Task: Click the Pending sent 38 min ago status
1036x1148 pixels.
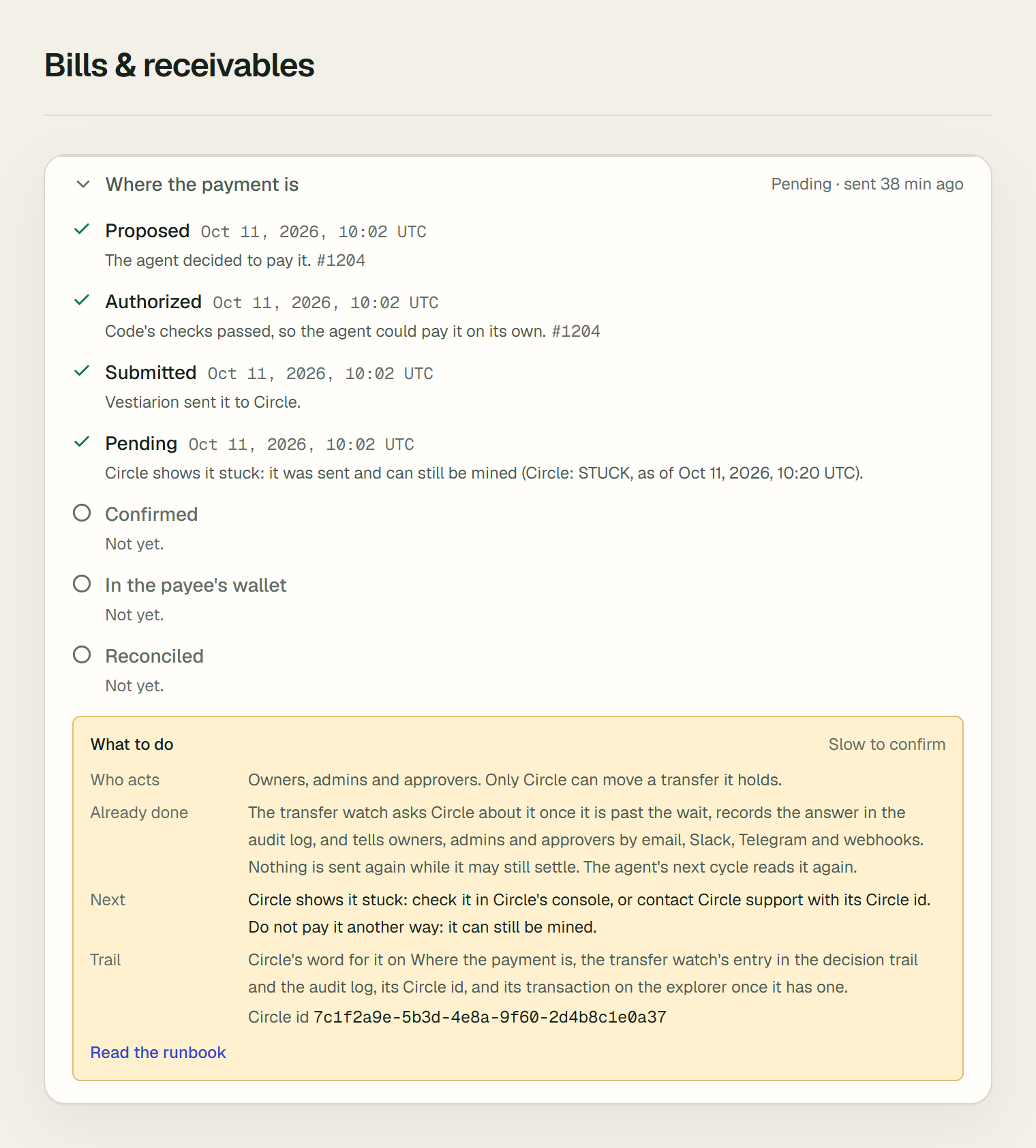Action: 867,184
